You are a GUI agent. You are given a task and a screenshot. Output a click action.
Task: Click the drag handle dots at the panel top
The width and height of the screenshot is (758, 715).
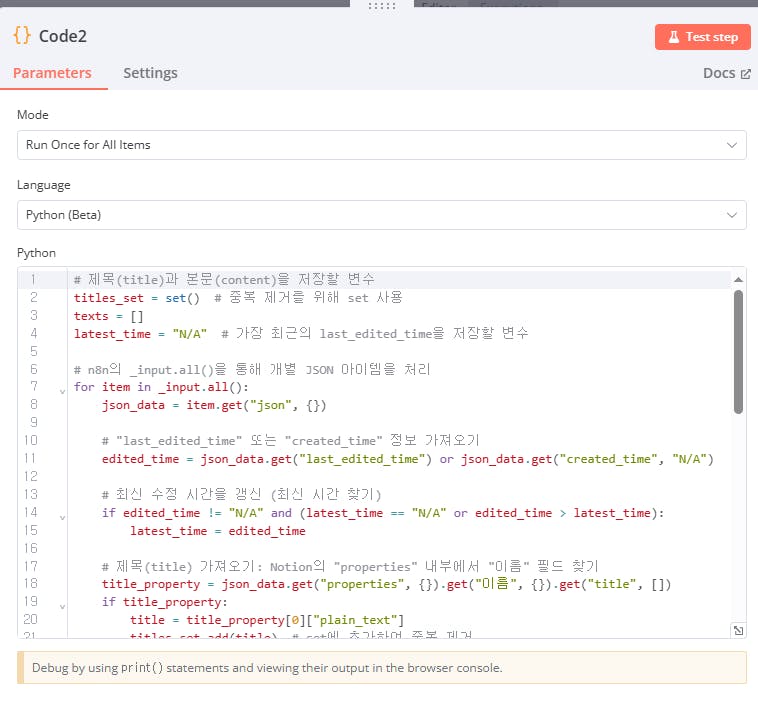tap(381, 6)
